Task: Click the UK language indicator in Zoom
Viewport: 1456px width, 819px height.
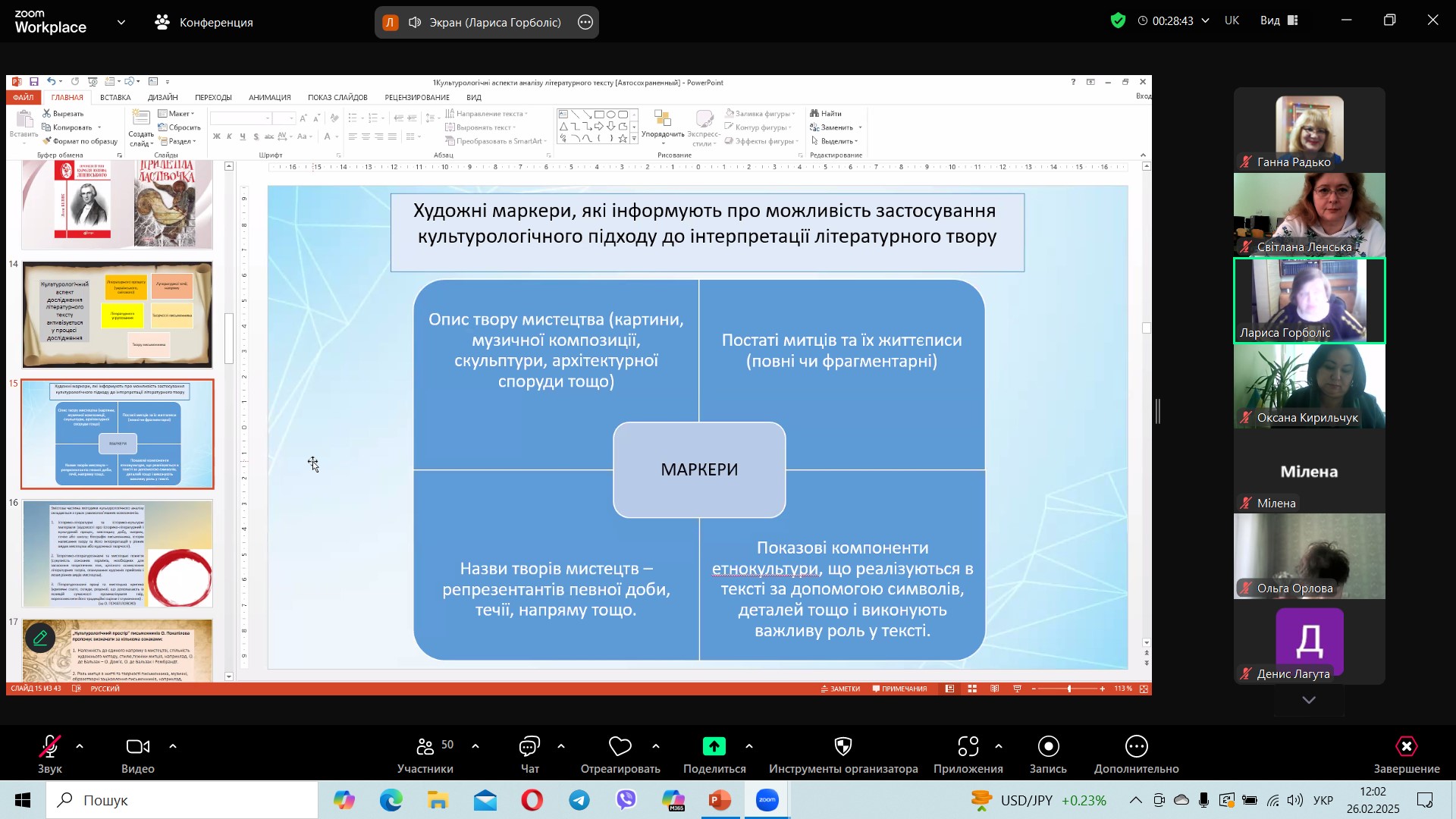Action: 1232,20
